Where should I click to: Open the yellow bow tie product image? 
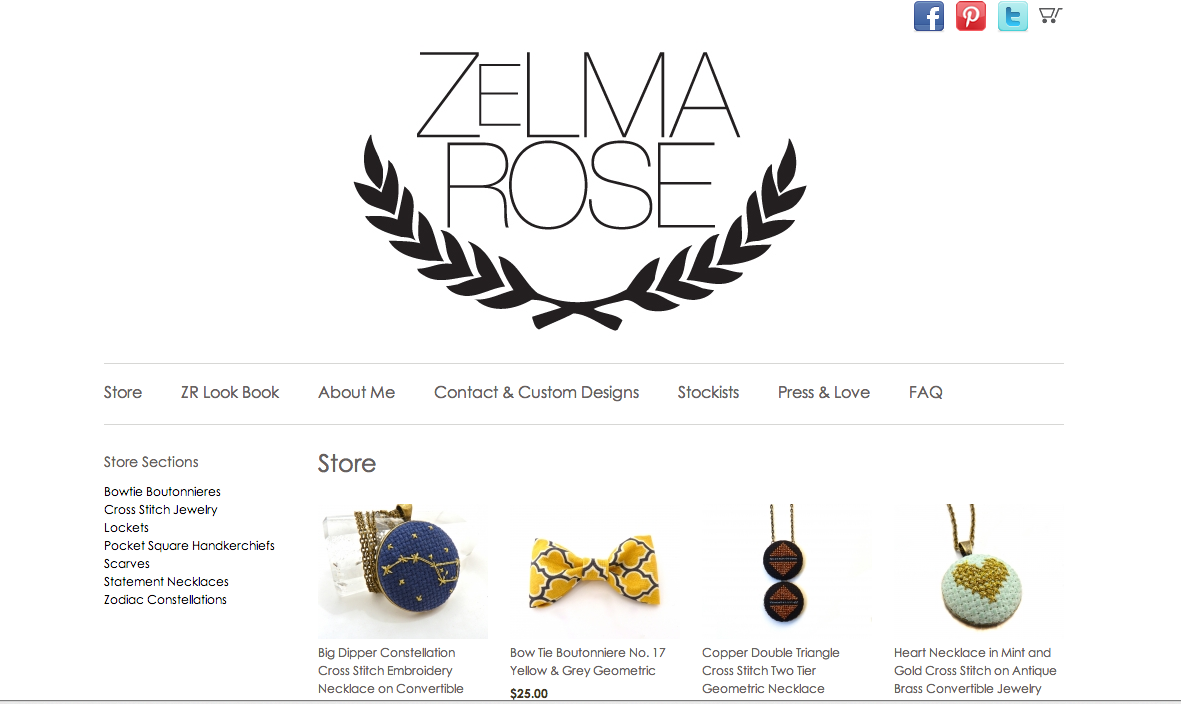point(595,571)
